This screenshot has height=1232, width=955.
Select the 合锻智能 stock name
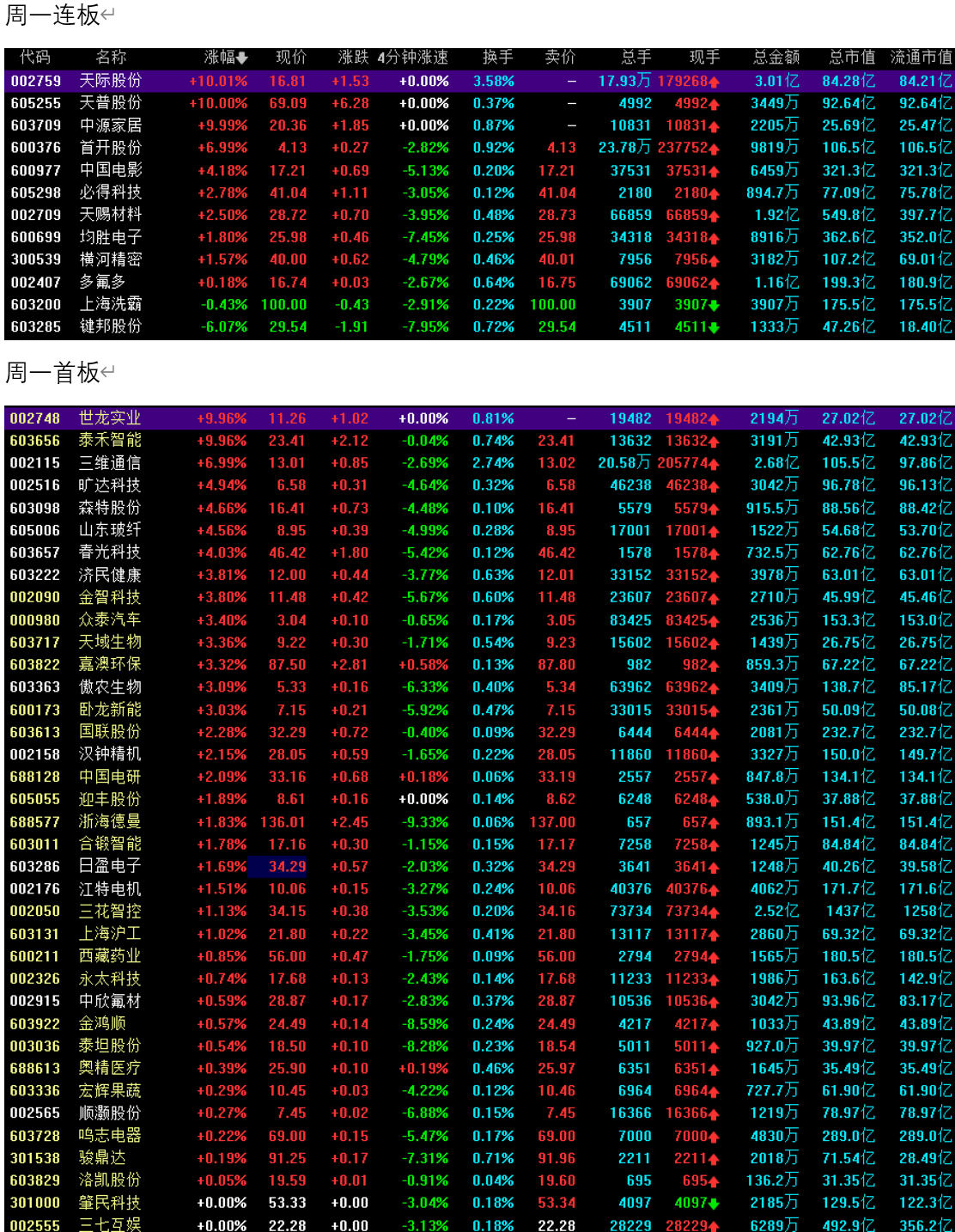click(x=111, y=844)
